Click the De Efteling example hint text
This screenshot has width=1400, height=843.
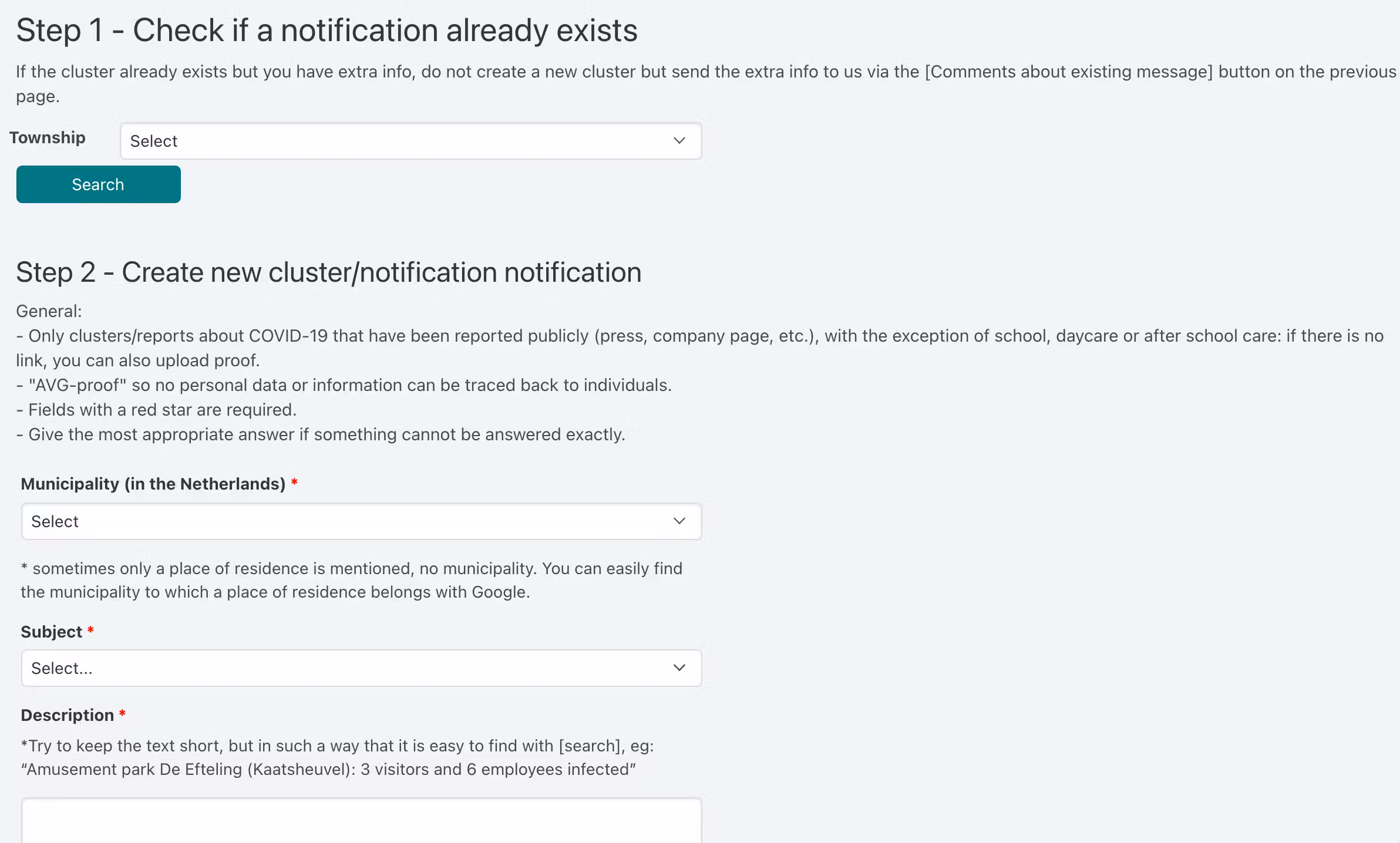click(x=329, y=769)
